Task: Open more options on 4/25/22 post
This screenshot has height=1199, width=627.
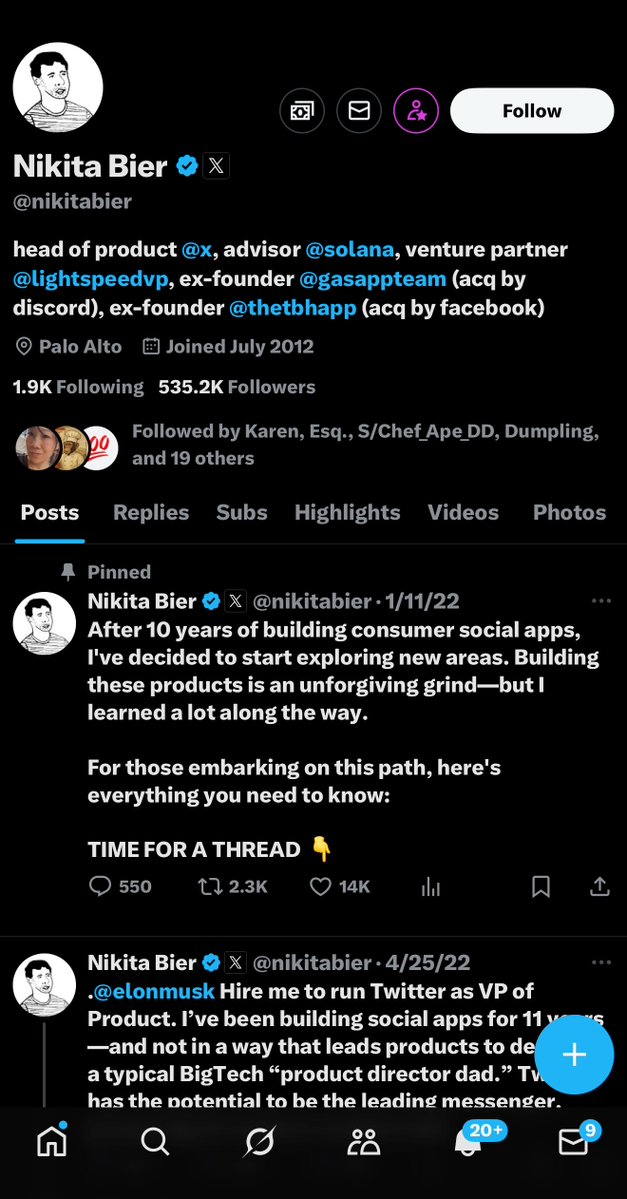Action: point(601,962)
